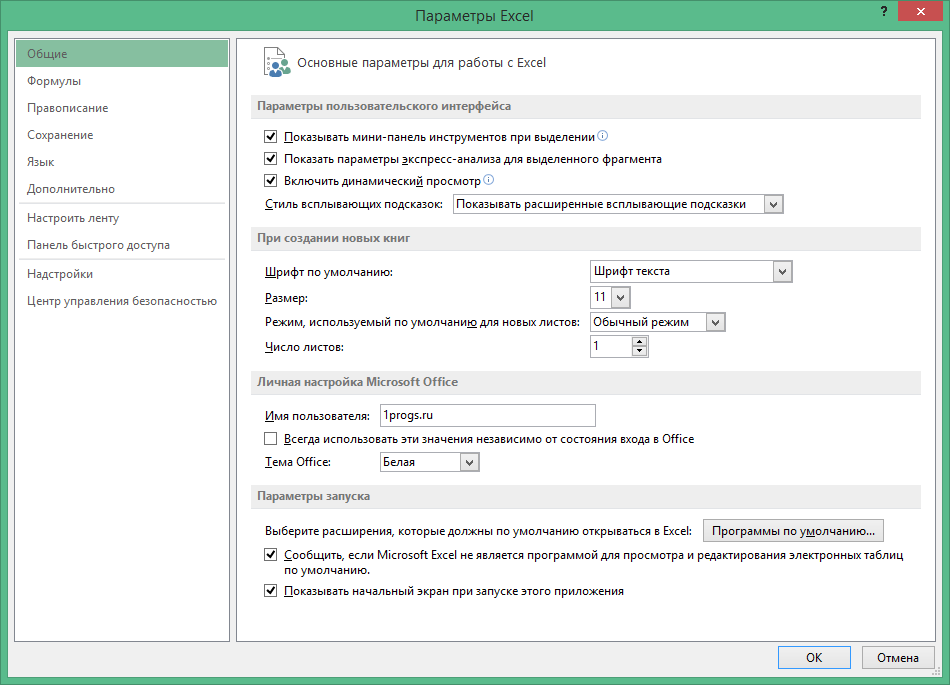
Task: Click the Шрифт по умолчанию label
Action: (x=329, y=272)
